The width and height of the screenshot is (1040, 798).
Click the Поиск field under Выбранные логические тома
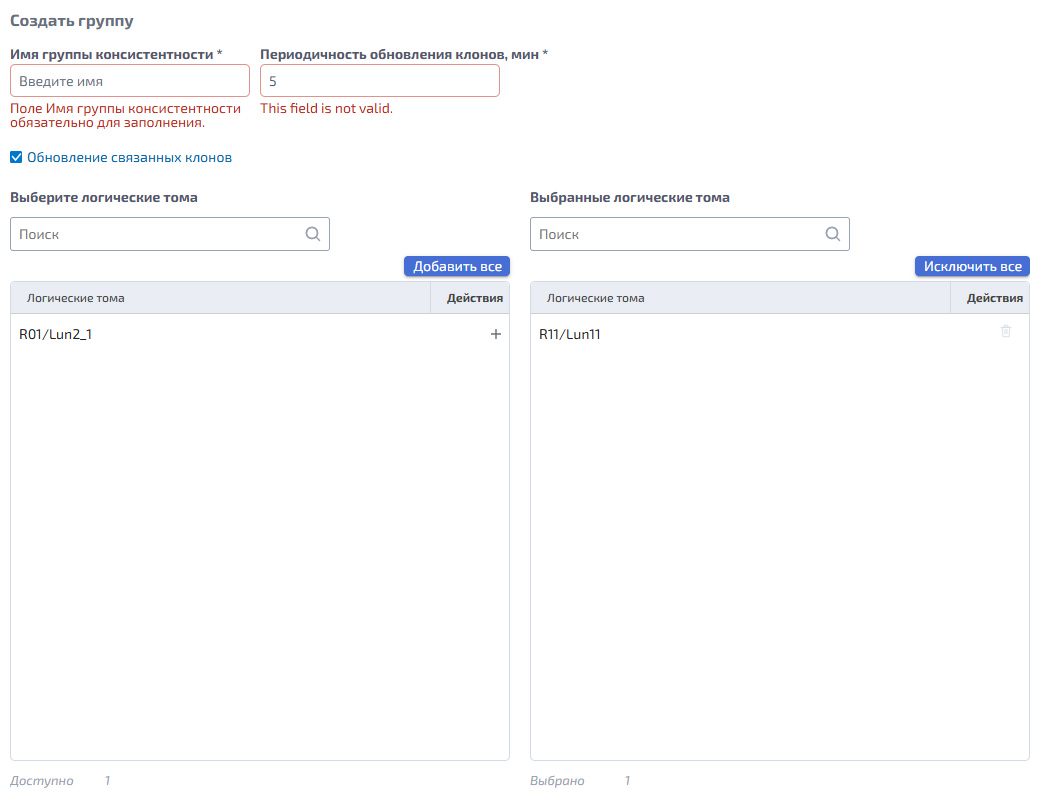click(690, 234)
